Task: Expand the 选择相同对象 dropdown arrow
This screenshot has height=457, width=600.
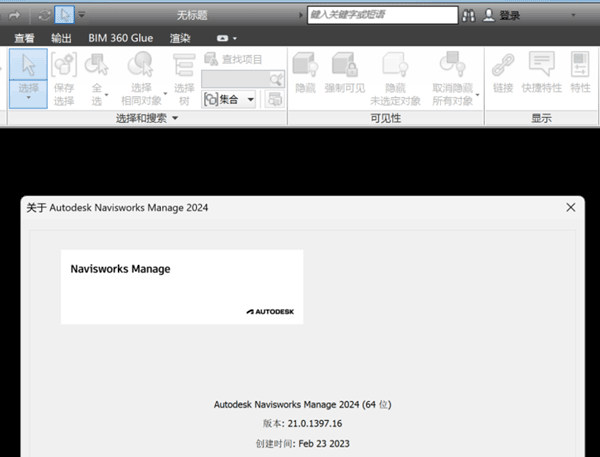Action: coord(165,93)
